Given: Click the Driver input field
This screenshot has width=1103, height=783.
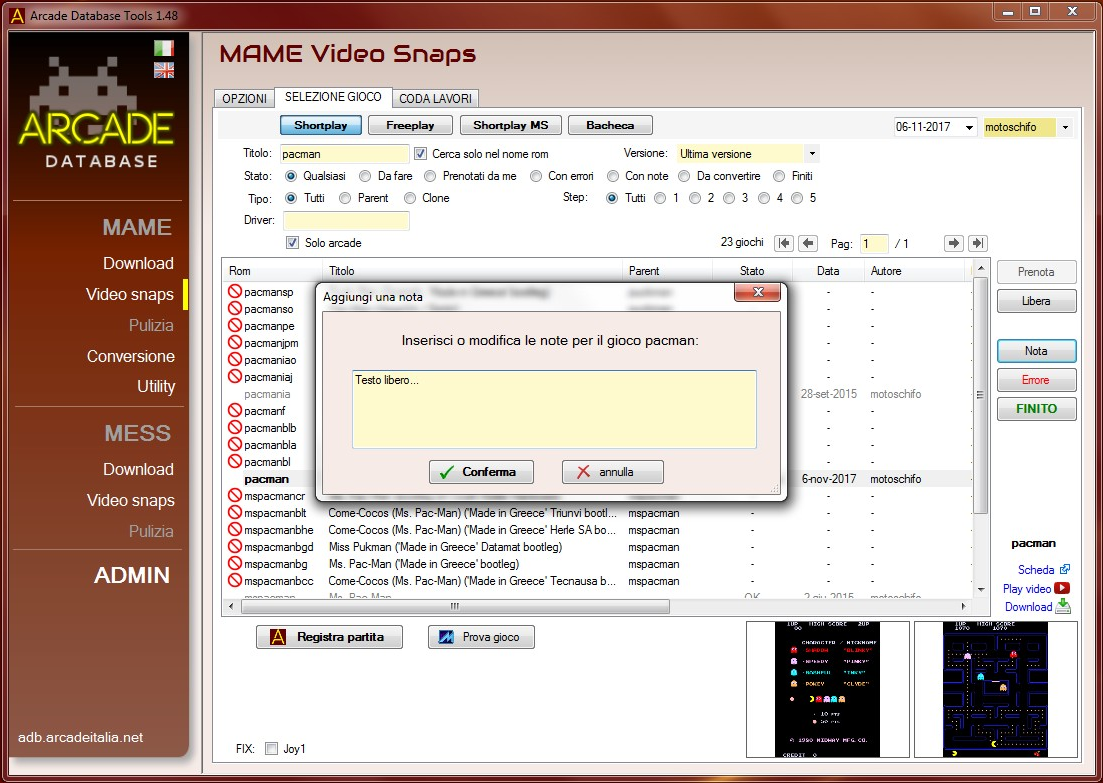Looking at the screenshot, I should click(x=346, y=220).
